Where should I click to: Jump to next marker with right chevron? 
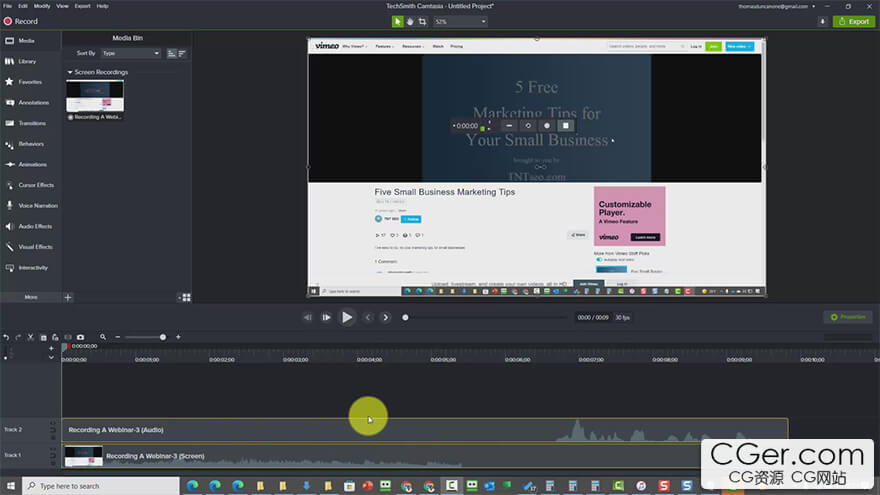pos(386,317)
